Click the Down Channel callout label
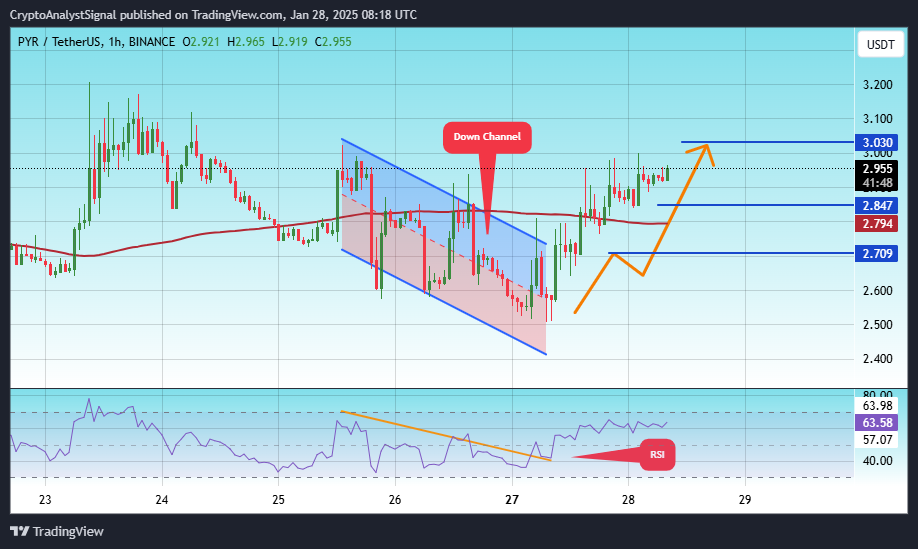Screen dimensions: 918x549 click(x=487, y=137)
